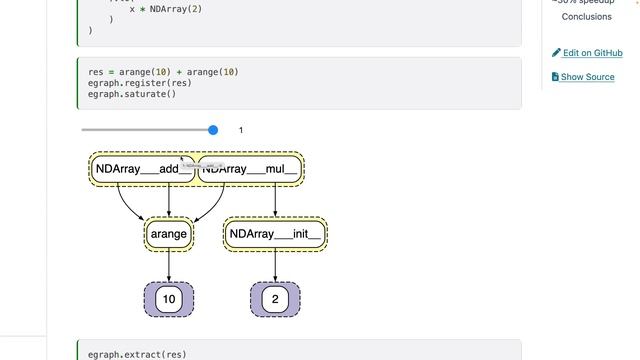This screenshot has height=360, width=640.
Task: Click the file icon beside Show Source
Action: [x=555, y=77]
